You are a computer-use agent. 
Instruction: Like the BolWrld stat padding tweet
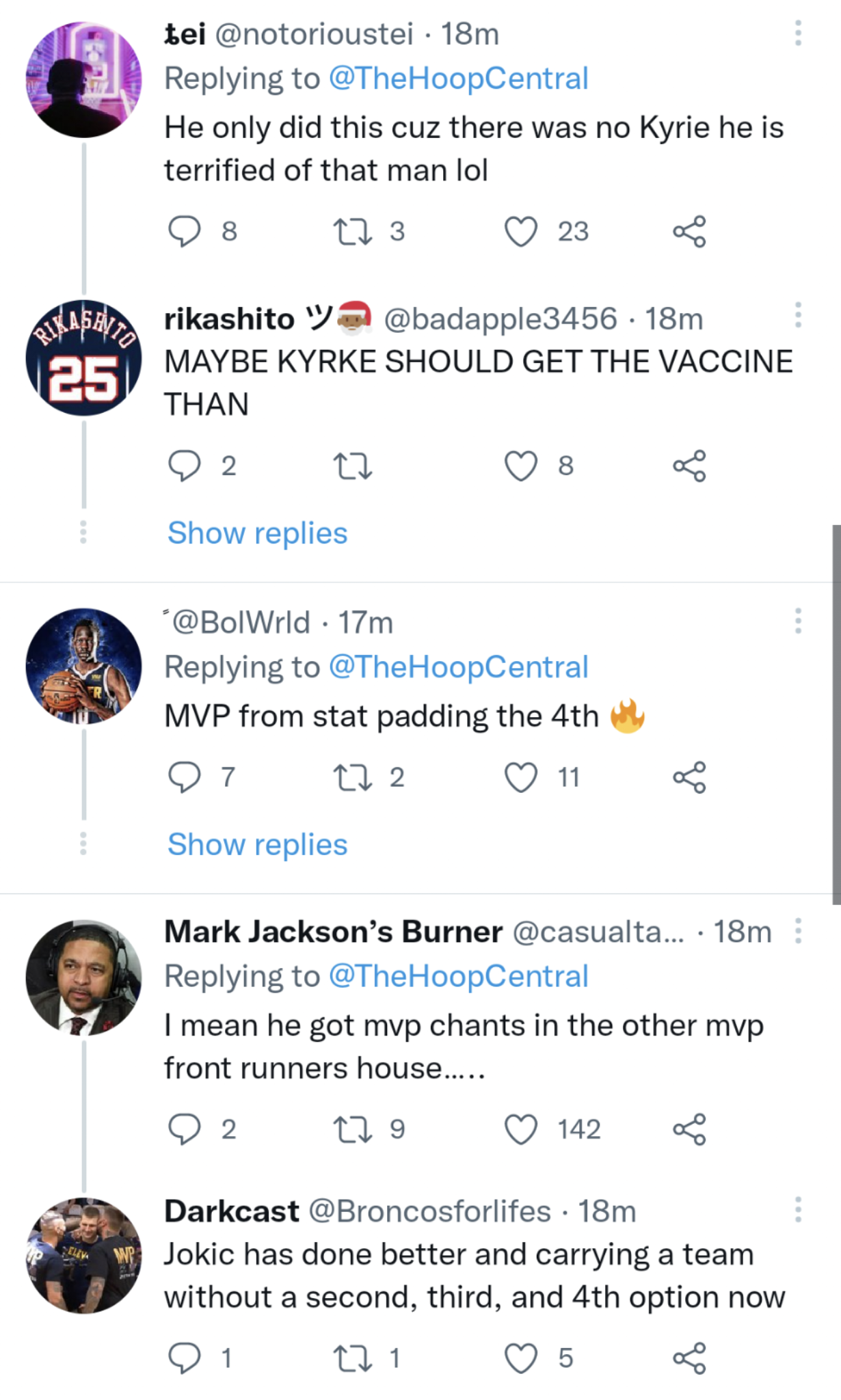point(521,778)
